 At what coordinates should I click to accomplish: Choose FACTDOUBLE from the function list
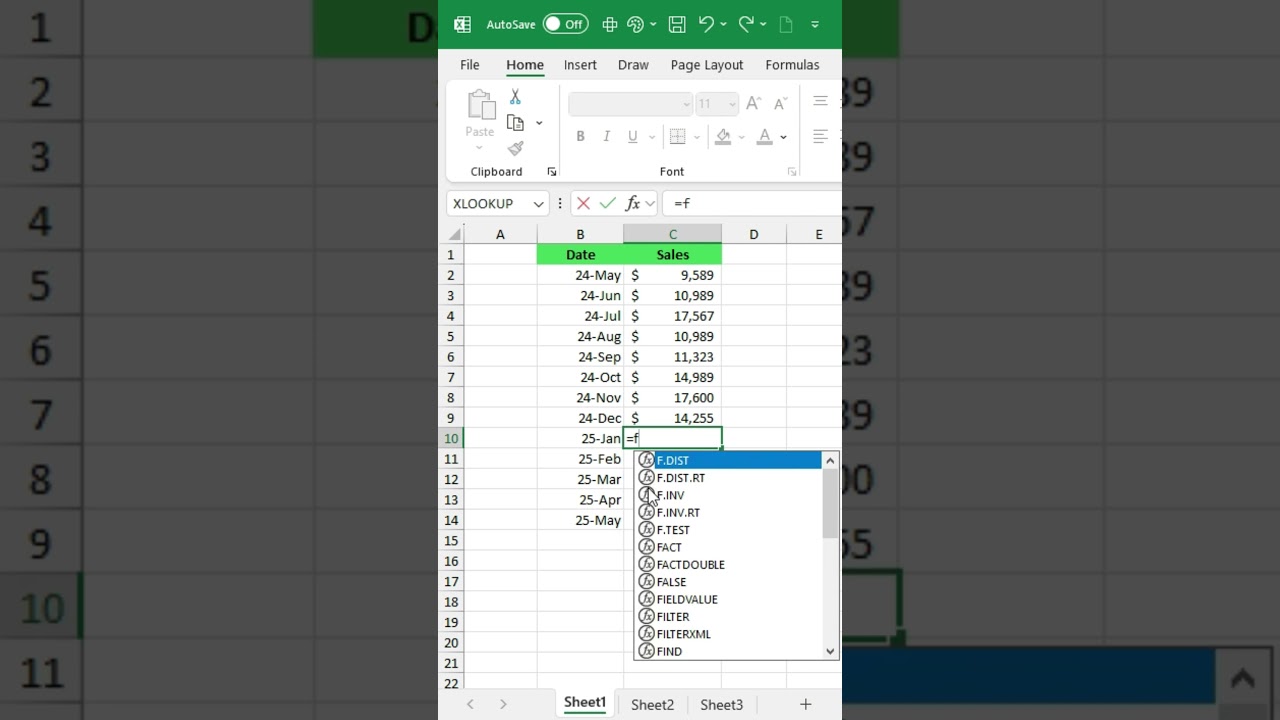(728, 565)
